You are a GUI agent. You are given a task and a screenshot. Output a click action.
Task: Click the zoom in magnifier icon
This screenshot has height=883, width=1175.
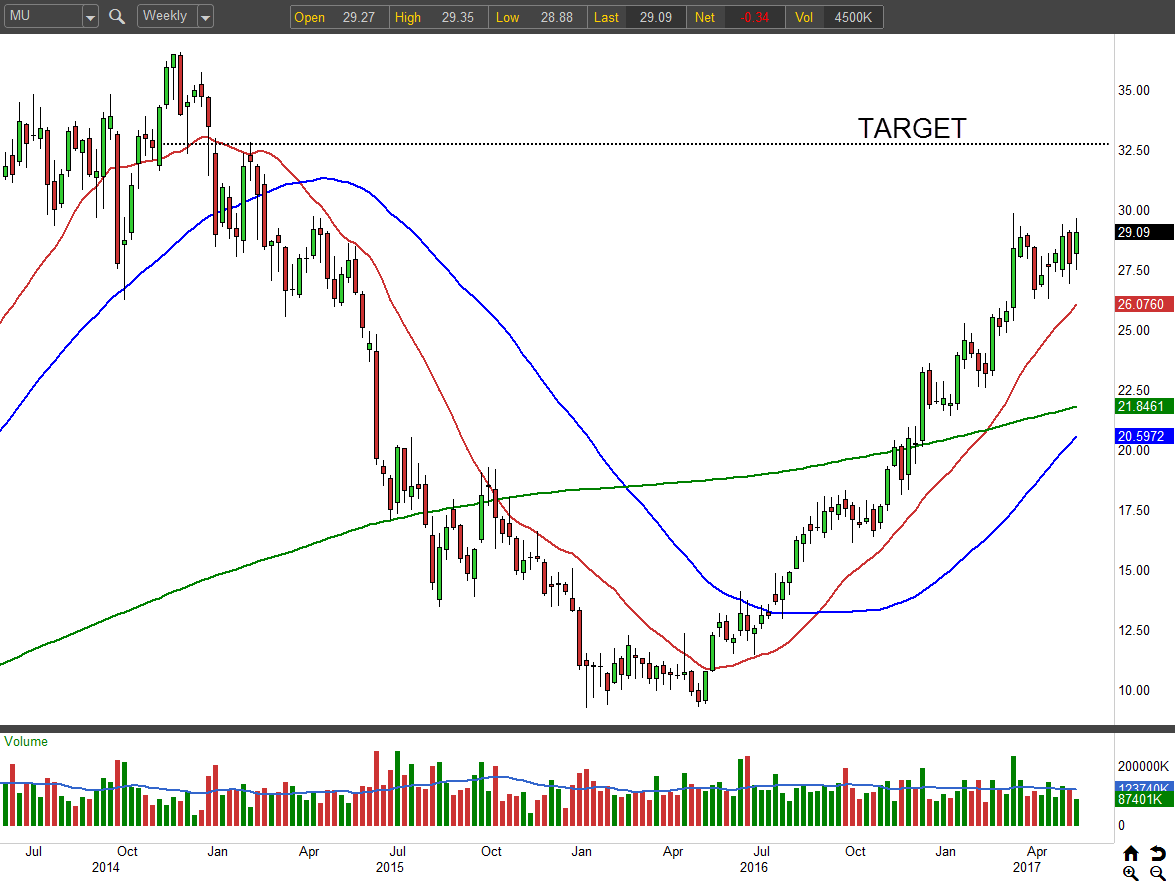(x=1131, y=873)
